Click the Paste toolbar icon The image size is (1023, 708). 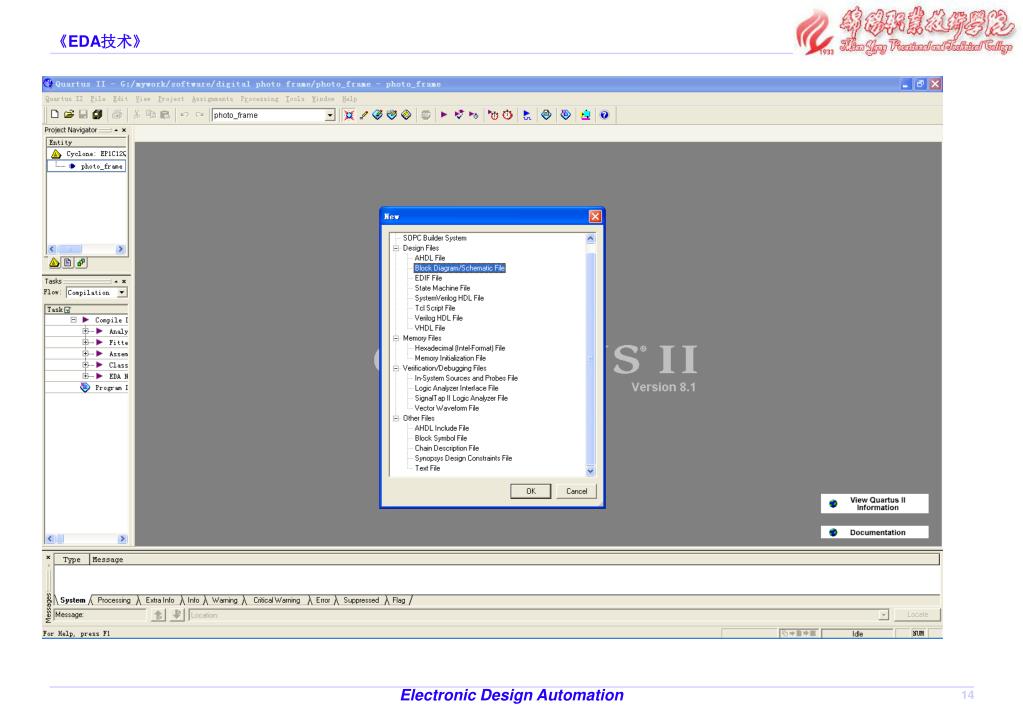[x=164, y=114]
